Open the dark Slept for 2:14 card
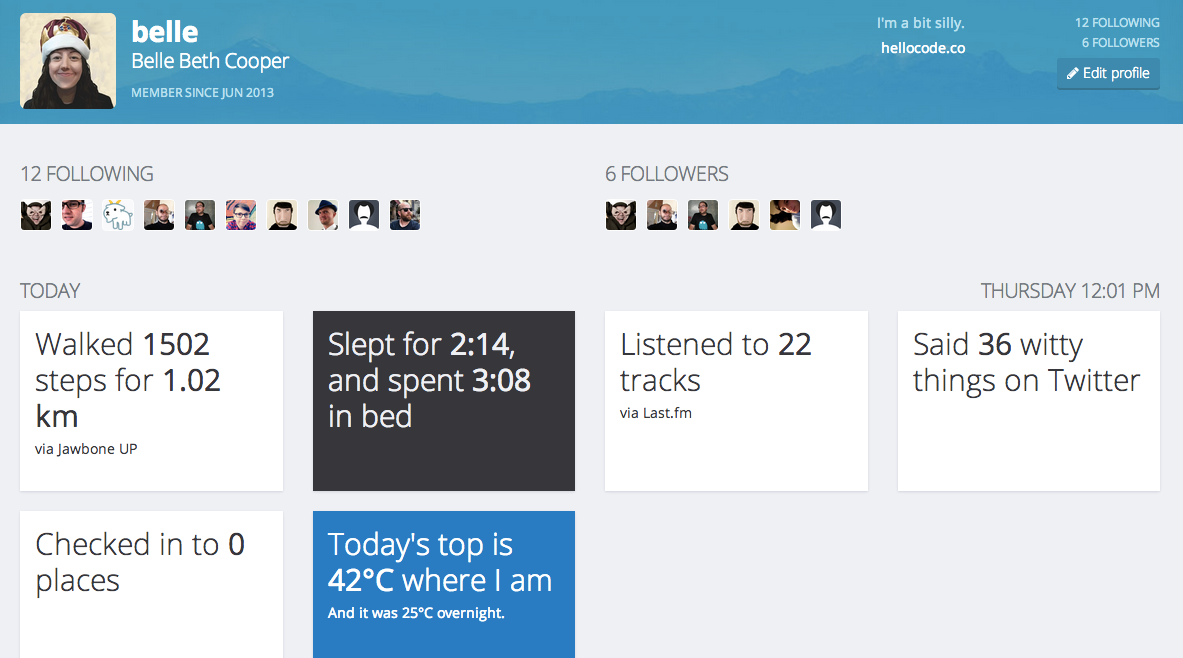Screen dimensions: 1183x658 (x=444, y=401)
